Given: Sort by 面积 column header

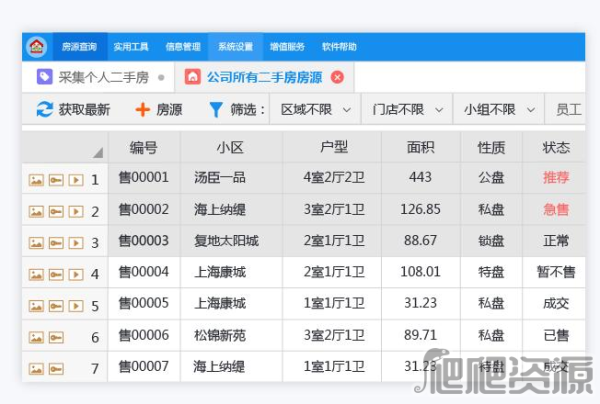Looking at the screenshot, I should 421,147.
